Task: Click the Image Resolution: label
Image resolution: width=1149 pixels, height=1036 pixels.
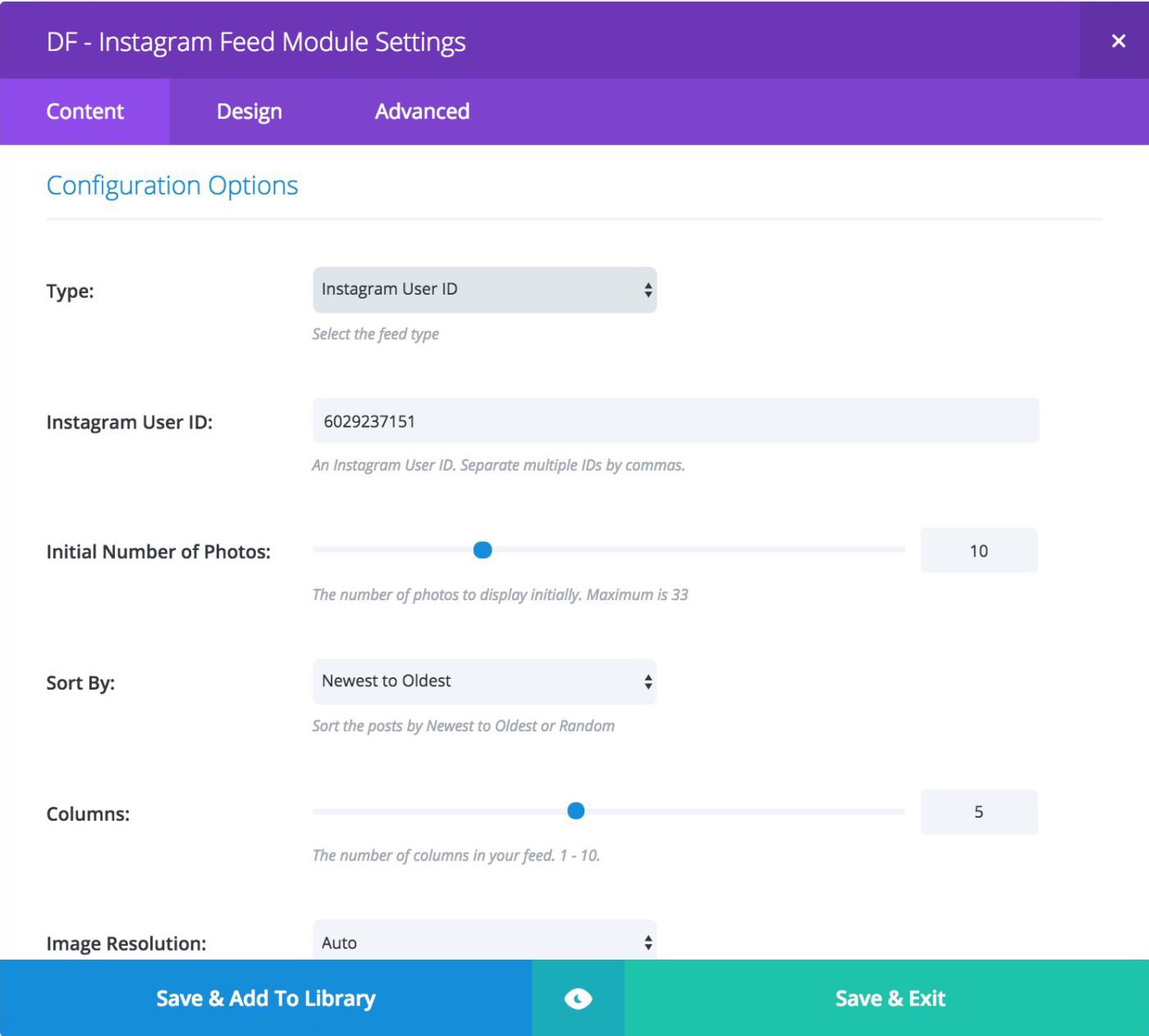Action: click(x=126, y=944)
